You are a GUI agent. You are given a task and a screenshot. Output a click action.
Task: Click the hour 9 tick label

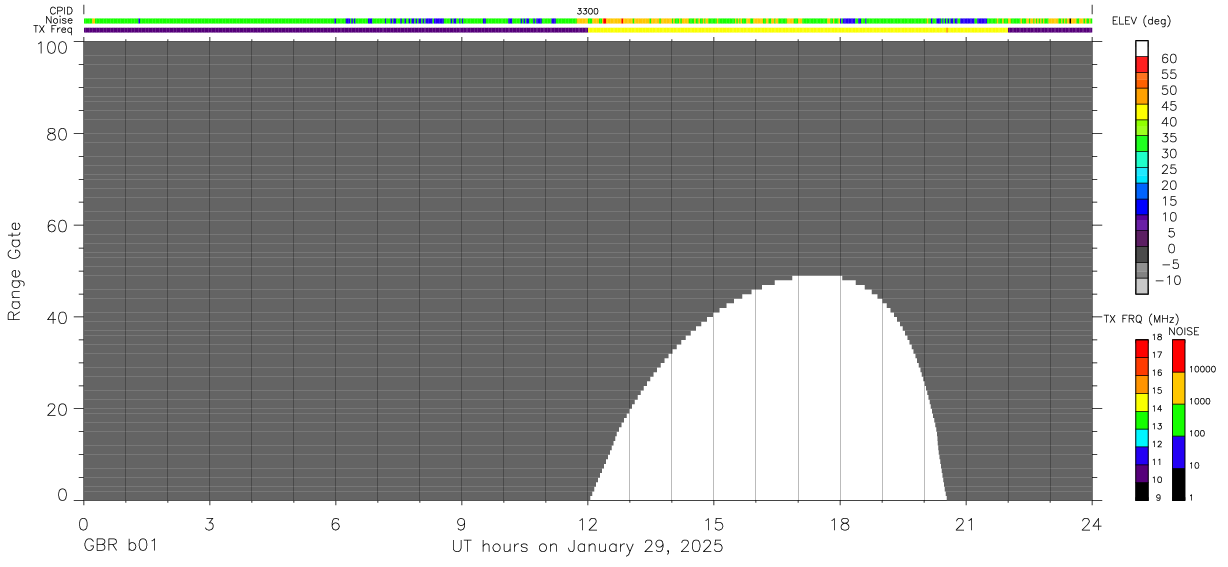coord(461,523)
